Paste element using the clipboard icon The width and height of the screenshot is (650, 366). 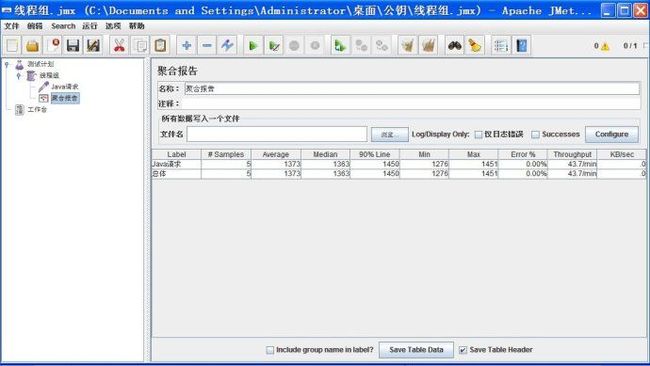[160, 46]
